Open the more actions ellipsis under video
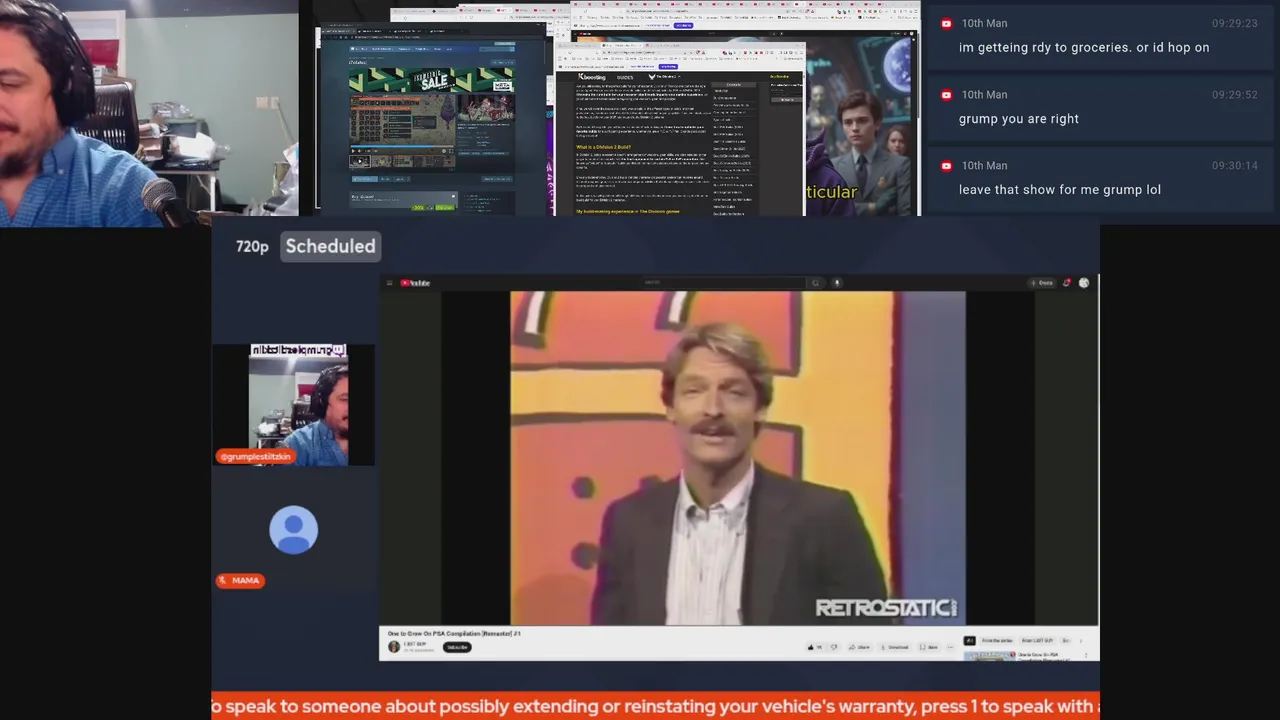The height and width of the screenshot is (720, 1280). (950, 647)
